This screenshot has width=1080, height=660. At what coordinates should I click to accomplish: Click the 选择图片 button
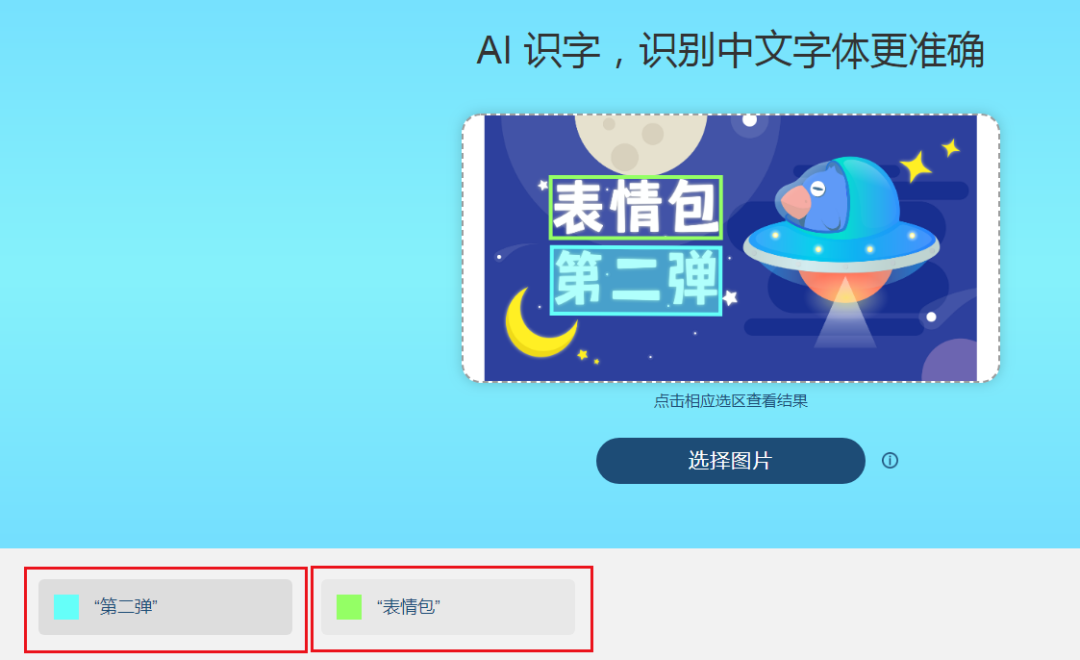tap(730, 460)
